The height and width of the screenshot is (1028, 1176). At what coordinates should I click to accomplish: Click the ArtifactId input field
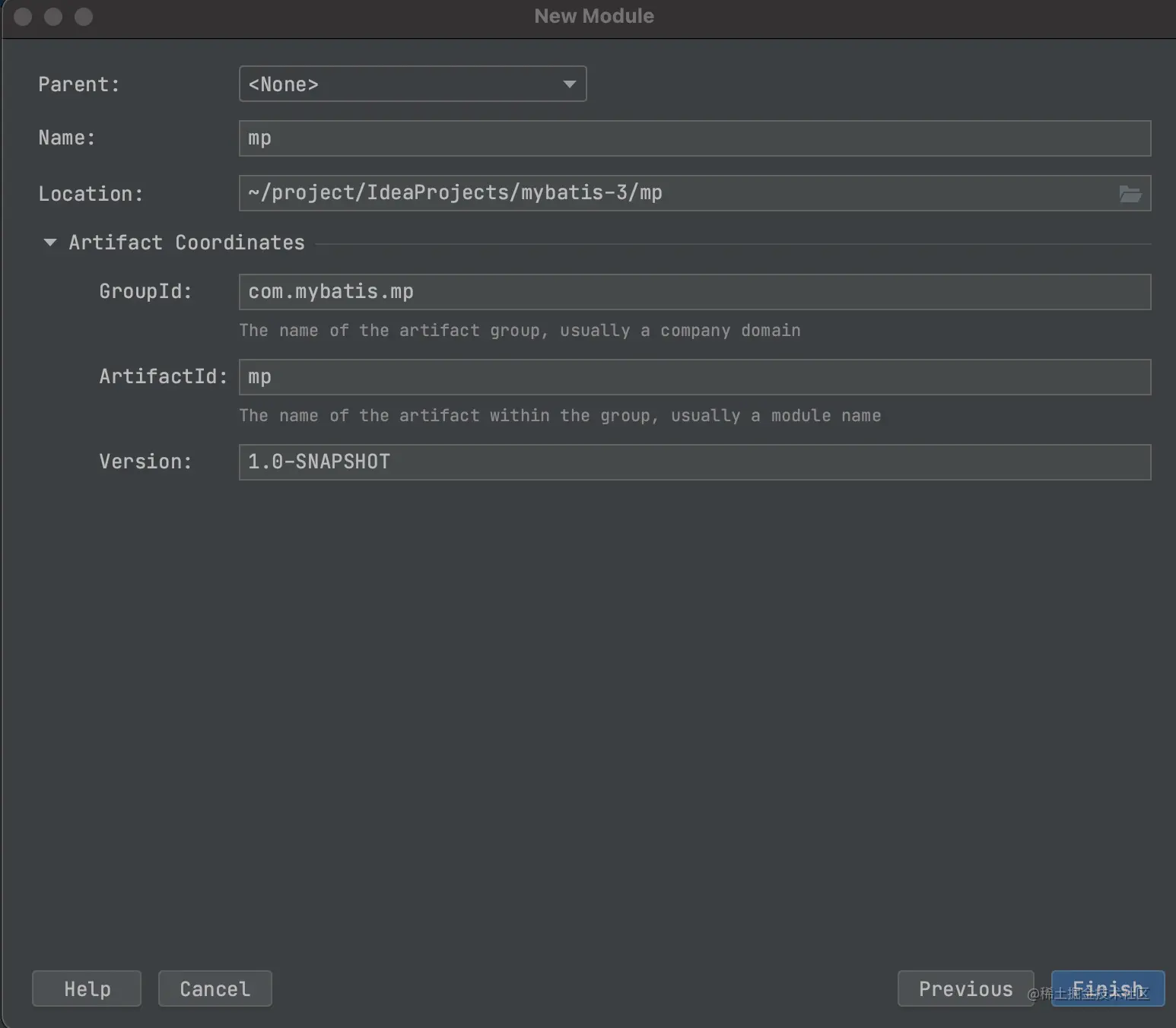coord(694,377)
